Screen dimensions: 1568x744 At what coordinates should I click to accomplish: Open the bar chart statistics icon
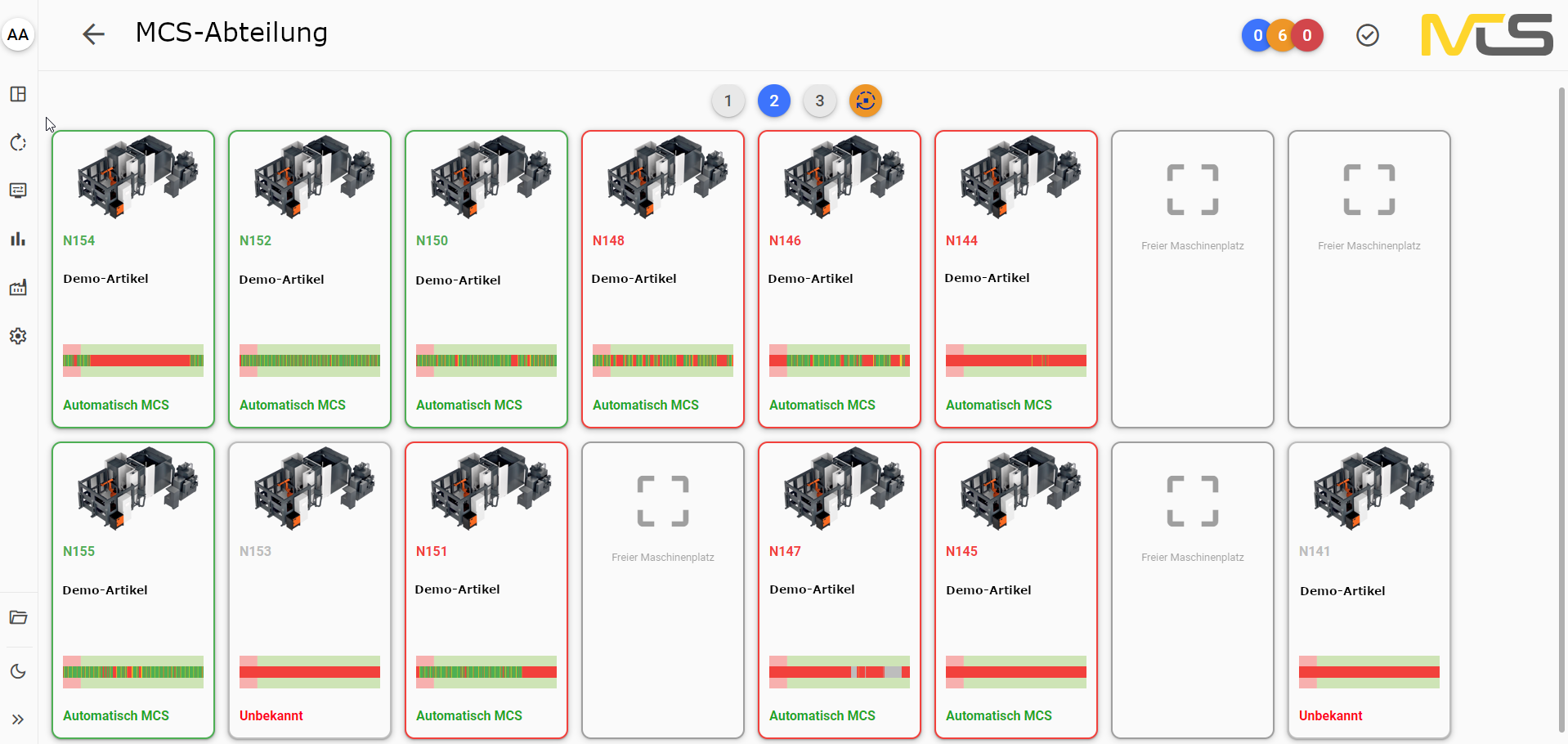[x=18, y=239]
